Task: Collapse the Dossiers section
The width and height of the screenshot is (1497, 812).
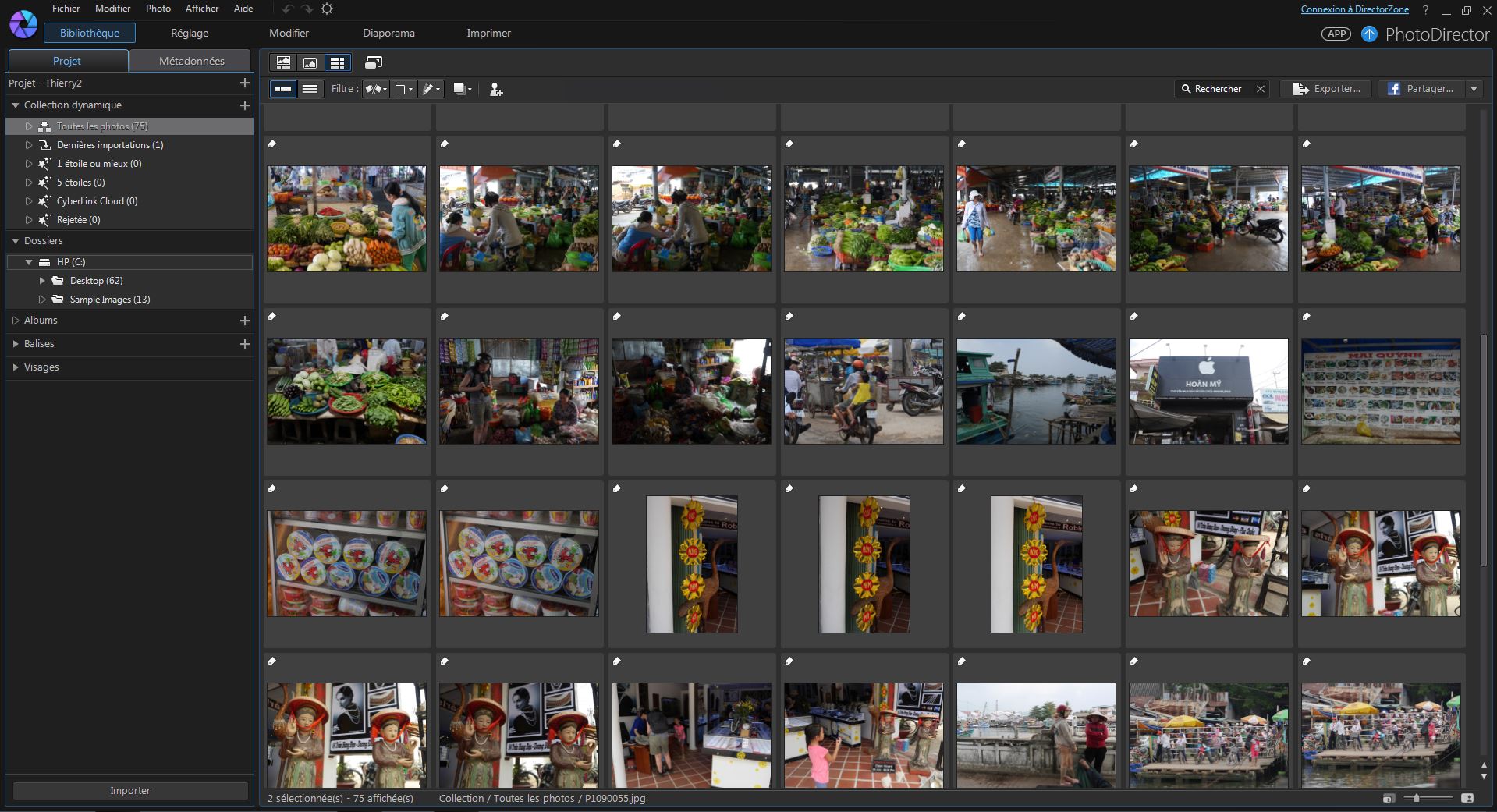Action: pyautogui.click(x=15, y=241)
